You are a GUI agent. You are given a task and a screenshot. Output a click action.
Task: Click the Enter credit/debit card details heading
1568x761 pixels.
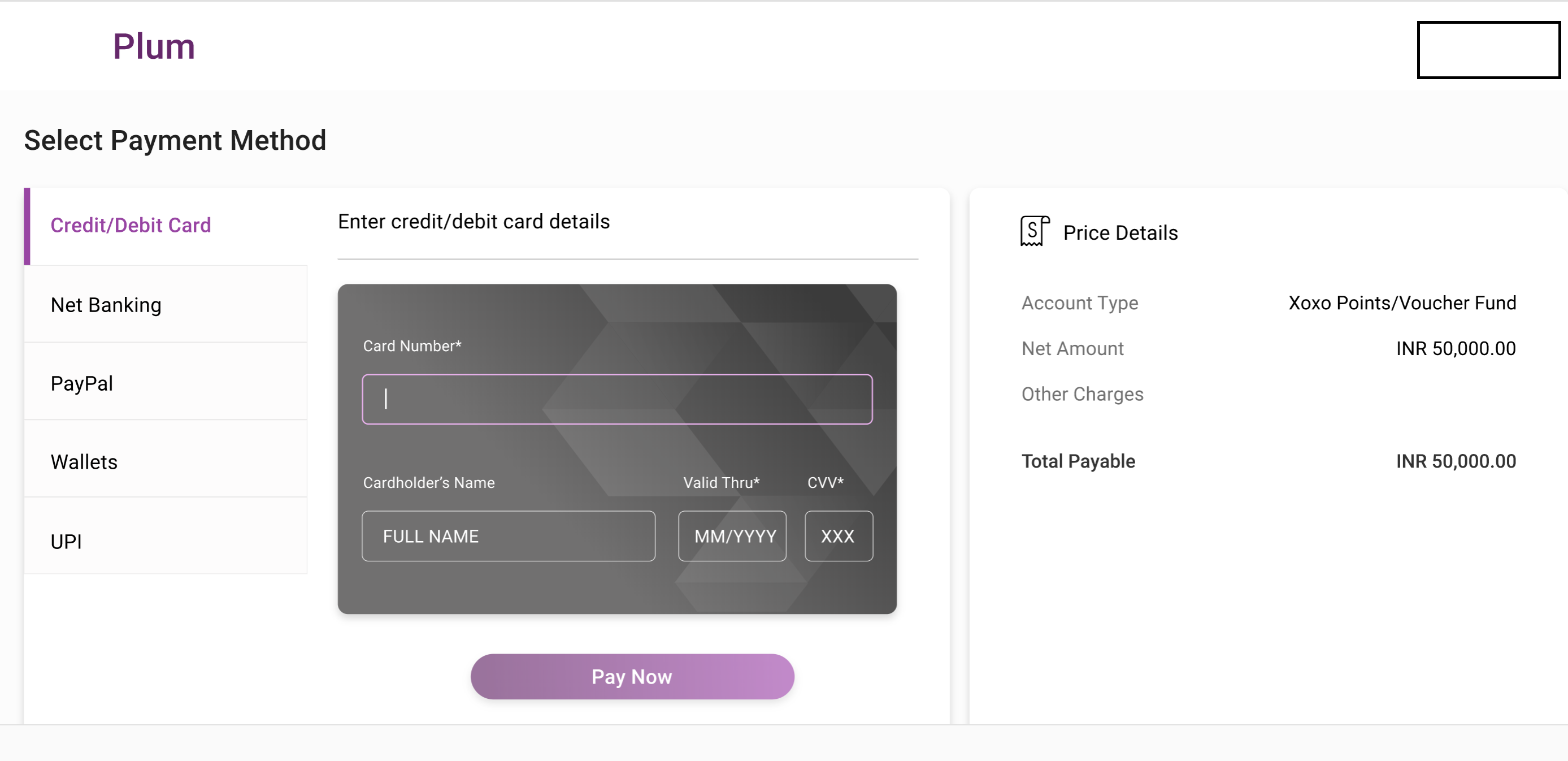click(474, 222)
